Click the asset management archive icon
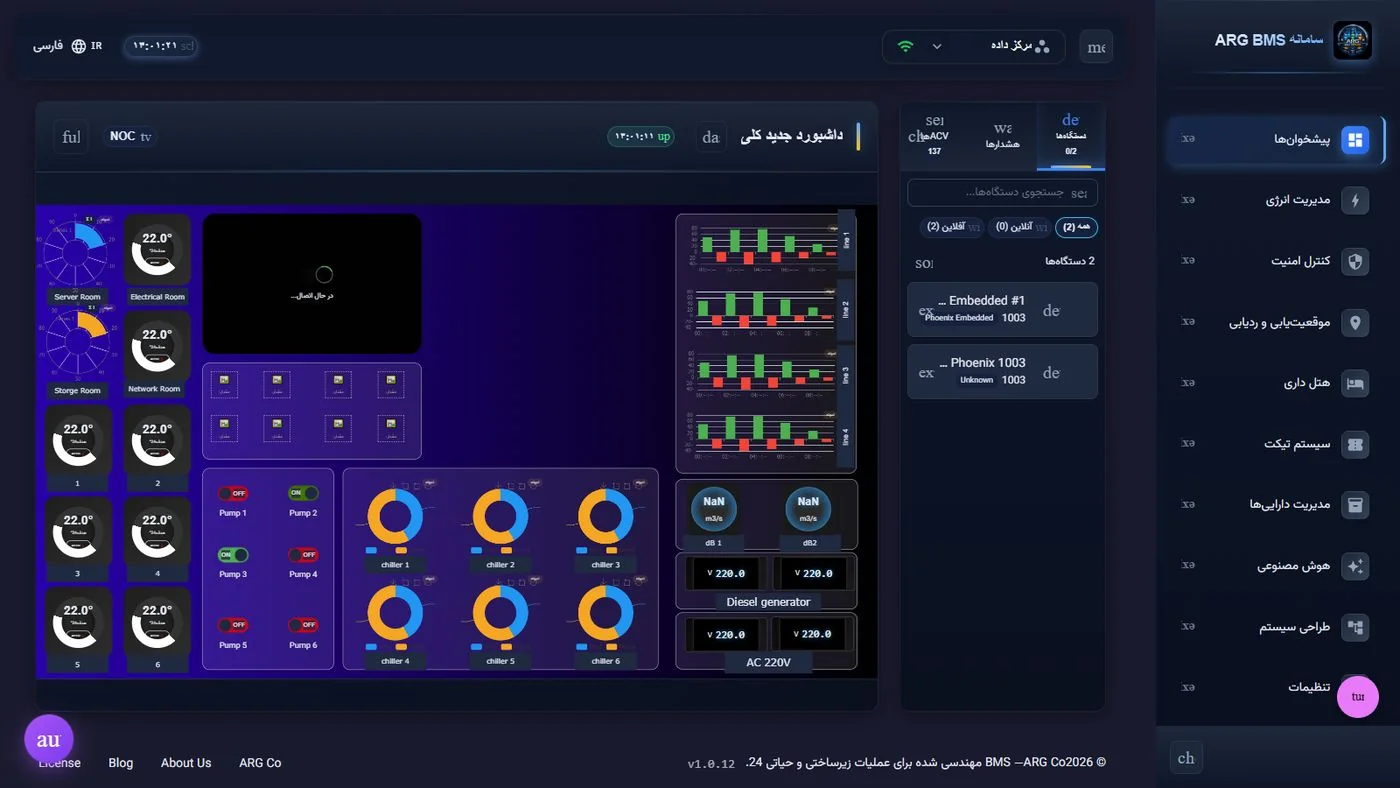The width and height of the screenshot is (1400, 788). click(x=1355, y=505)
